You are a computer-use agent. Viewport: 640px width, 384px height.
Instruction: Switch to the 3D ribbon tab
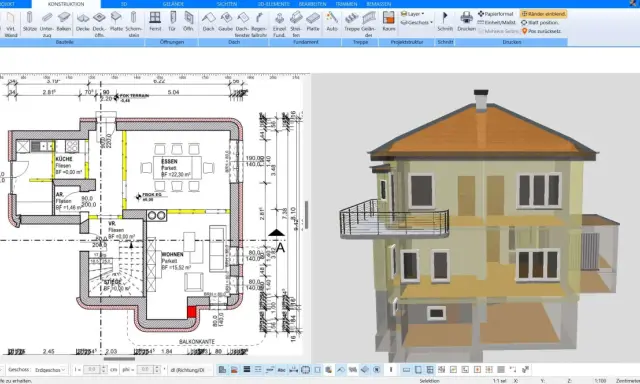(x=124, y=4)
